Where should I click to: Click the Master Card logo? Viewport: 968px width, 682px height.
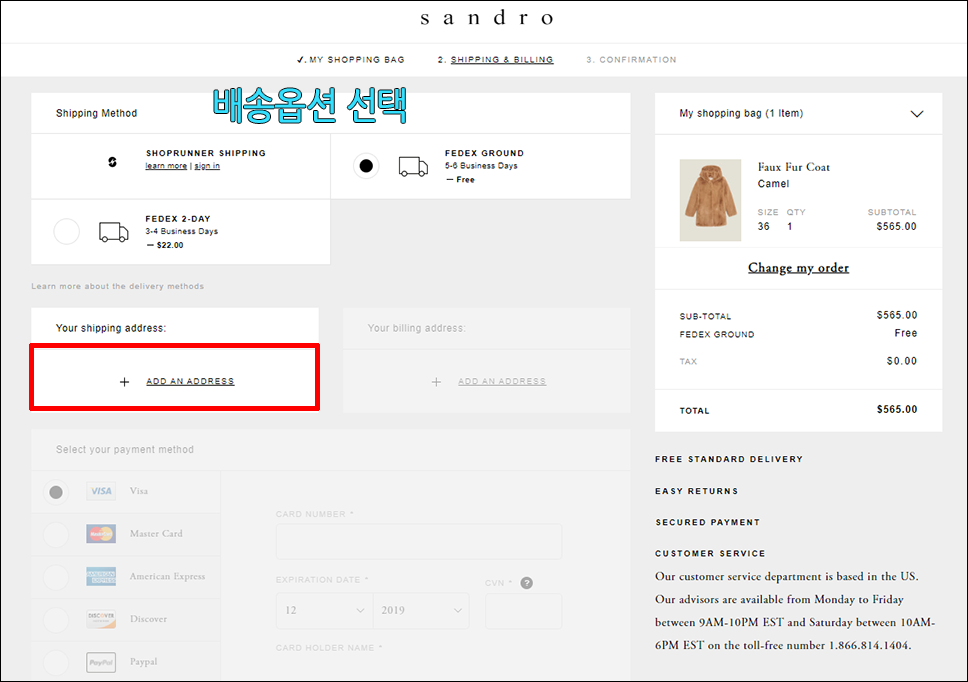coord(101,534)
